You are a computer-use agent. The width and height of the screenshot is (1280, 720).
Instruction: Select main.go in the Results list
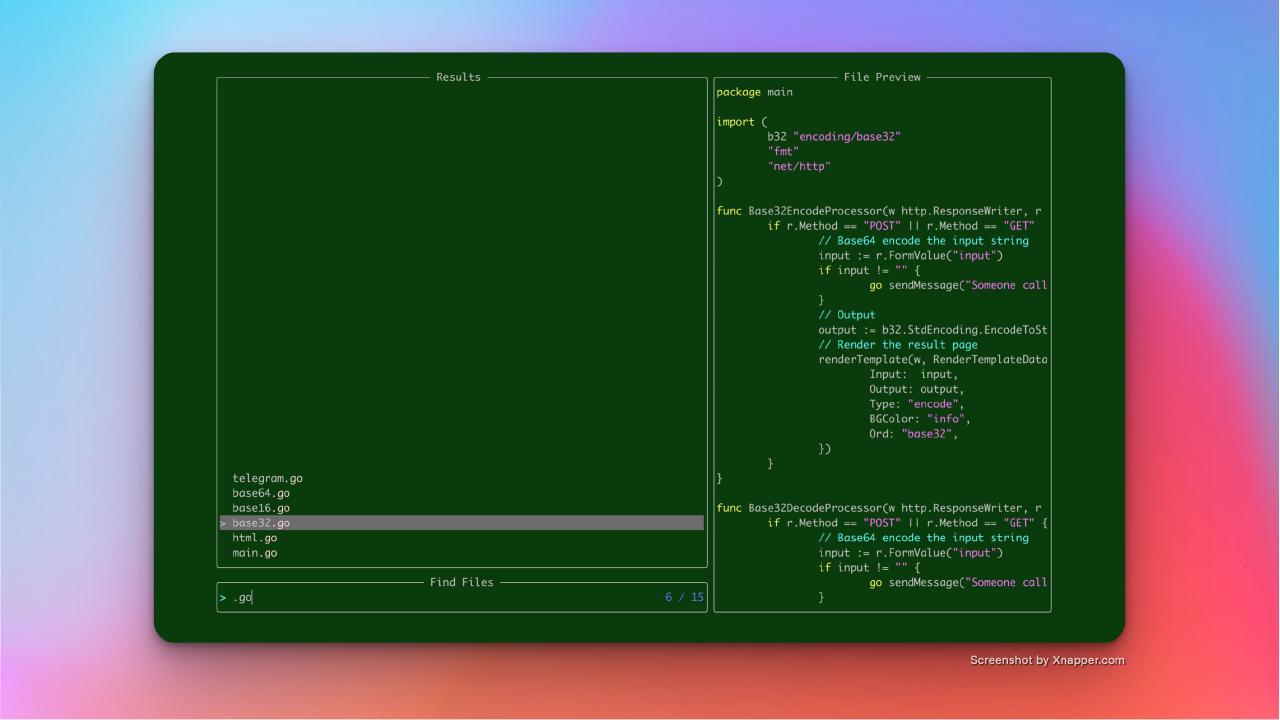(x=254, y=553)
